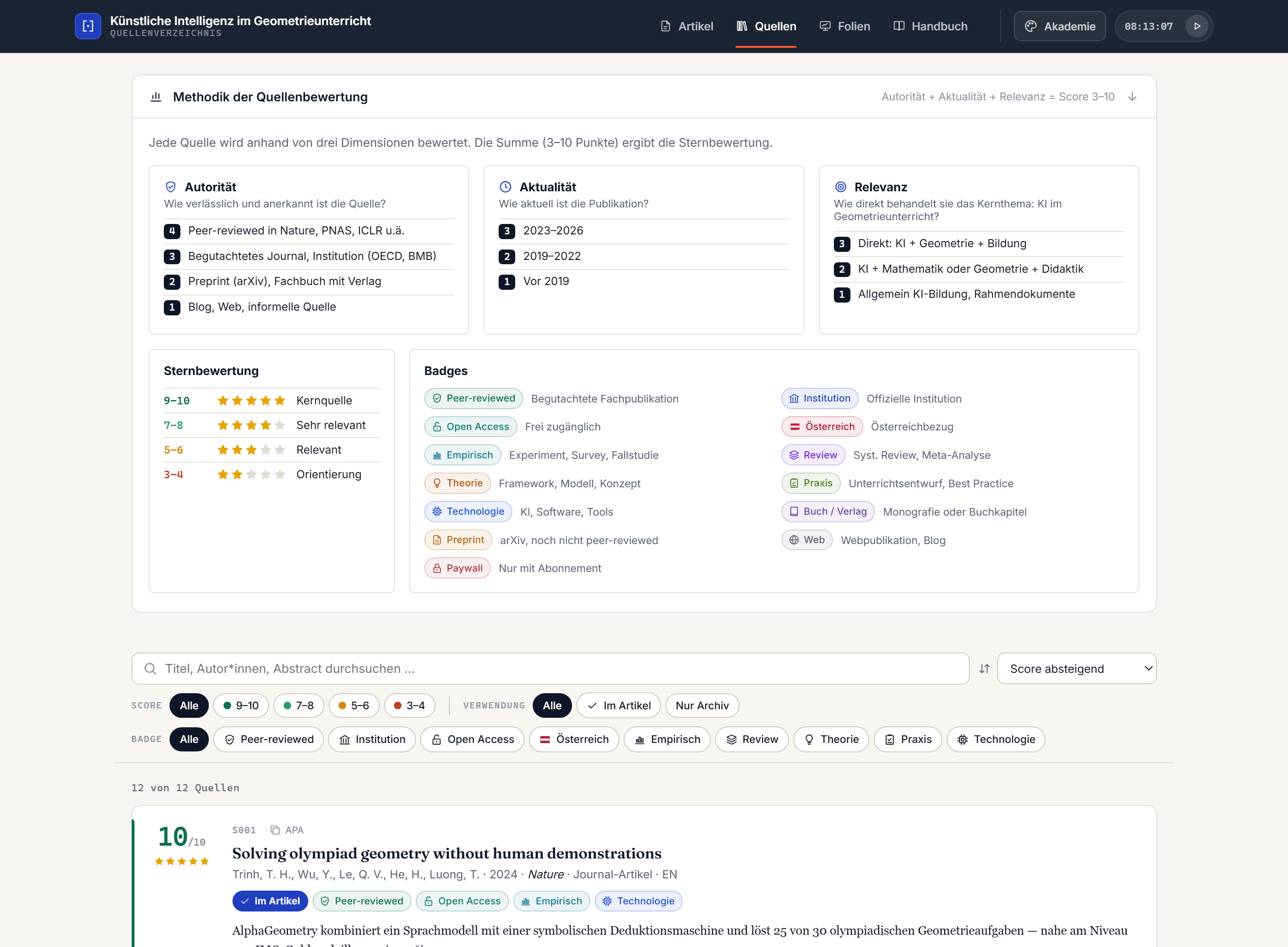Click the bar chart icon beside Methodik heading

tap(156, 97)
